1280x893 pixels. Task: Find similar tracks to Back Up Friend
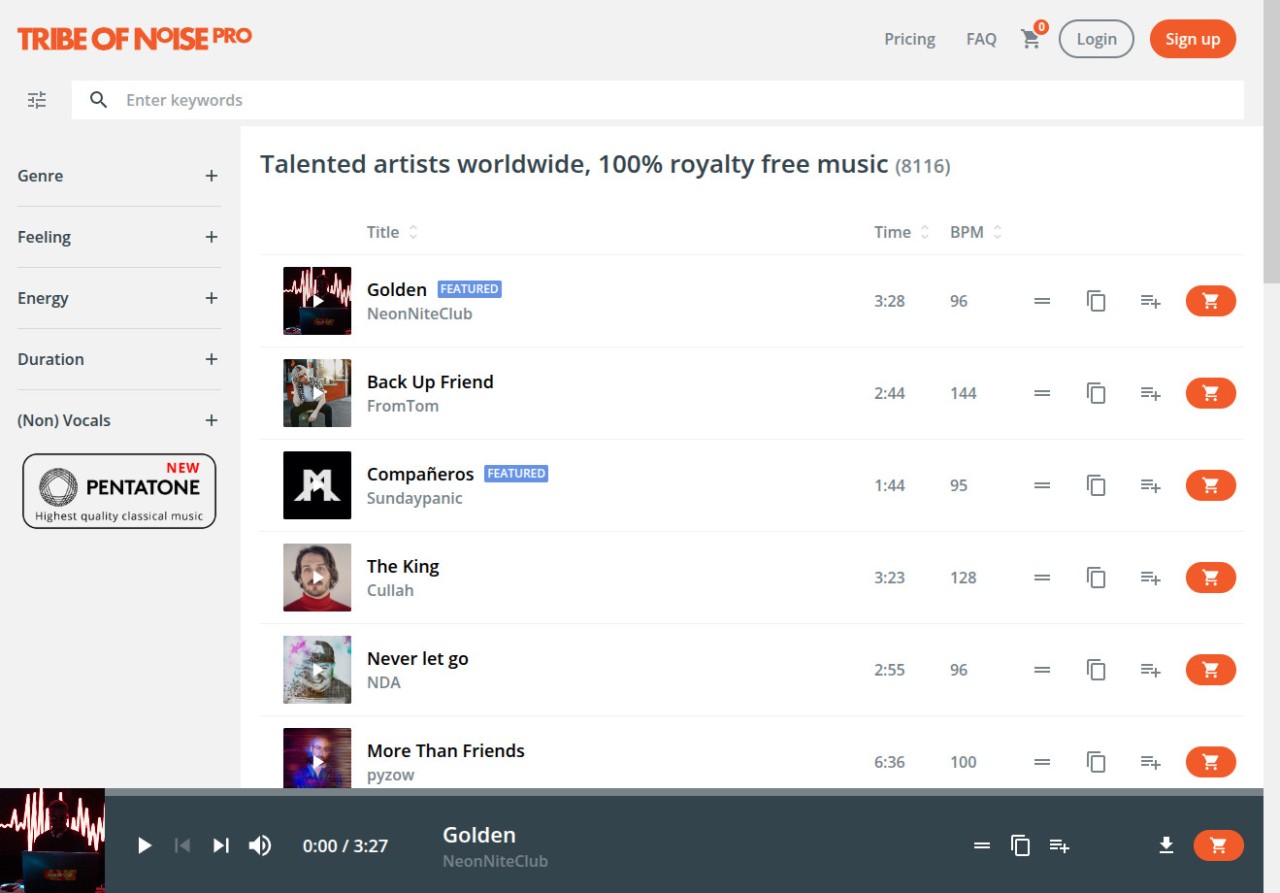1096,393
